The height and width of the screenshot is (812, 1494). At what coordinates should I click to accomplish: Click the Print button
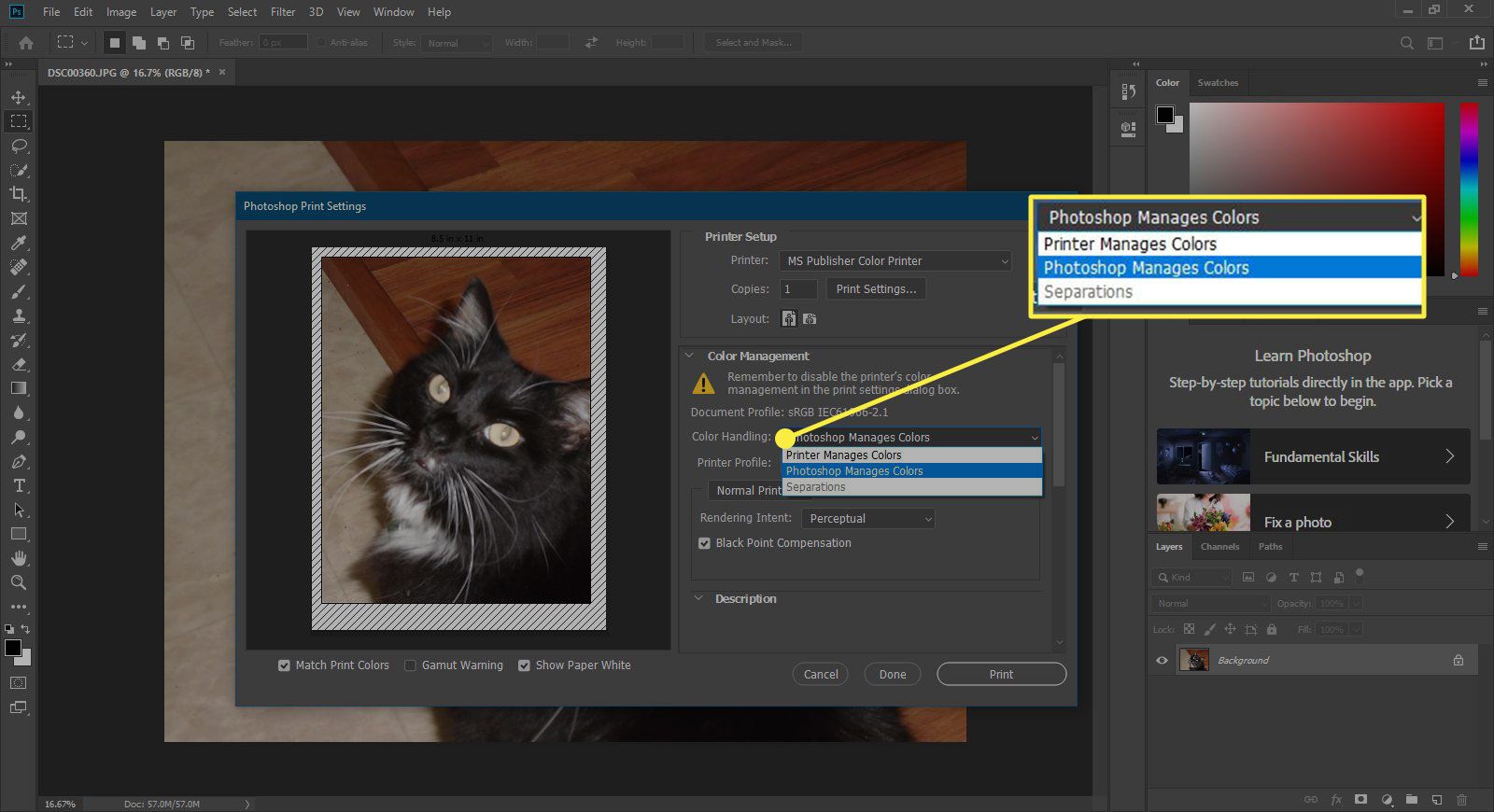[1001, 674]
